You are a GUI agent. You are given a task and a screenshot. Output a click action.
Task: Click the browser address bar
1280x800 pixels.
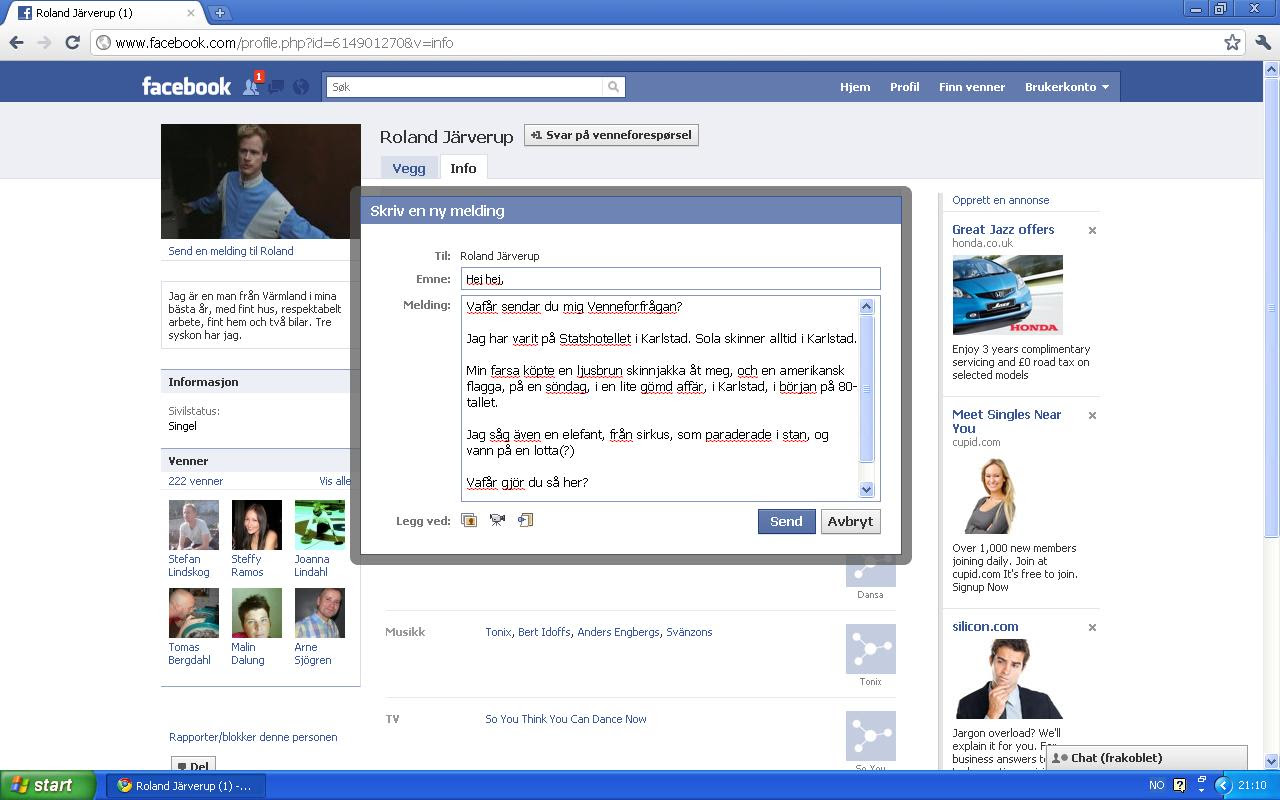pos(660,42)
